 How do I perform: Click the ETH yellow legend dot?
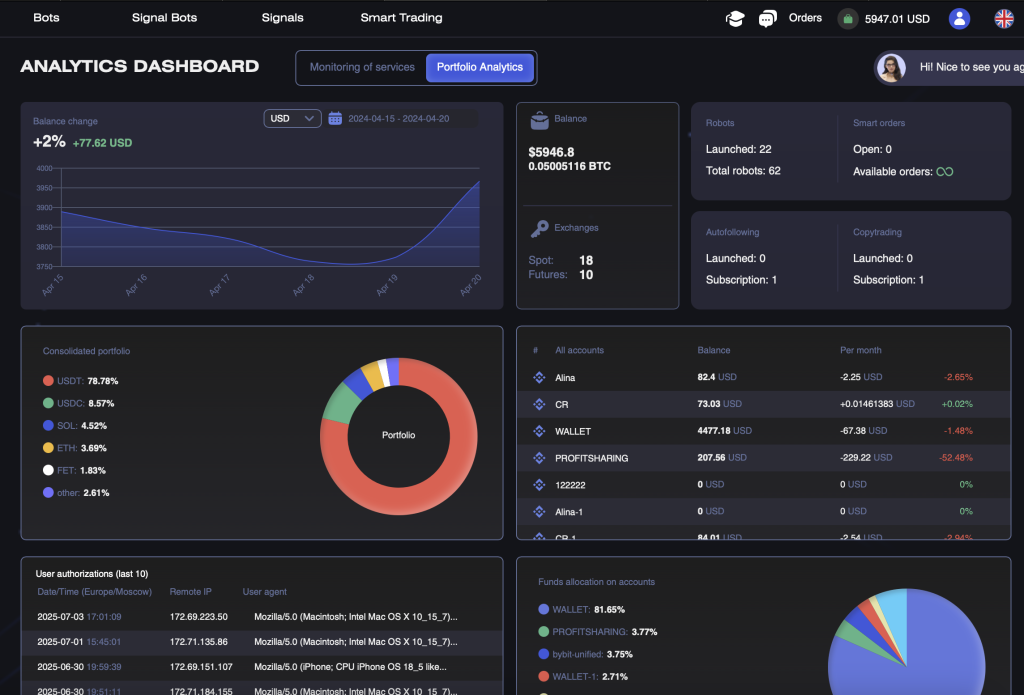[x=48, y=447]
